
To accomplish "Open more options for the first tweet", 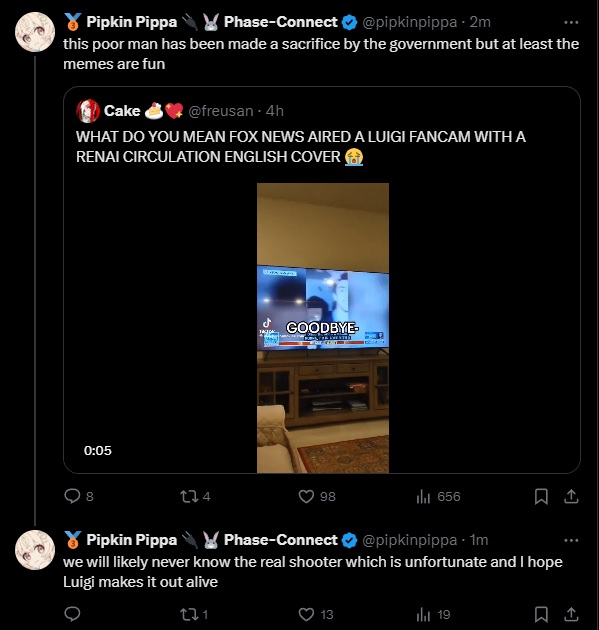I will point(571,22).
